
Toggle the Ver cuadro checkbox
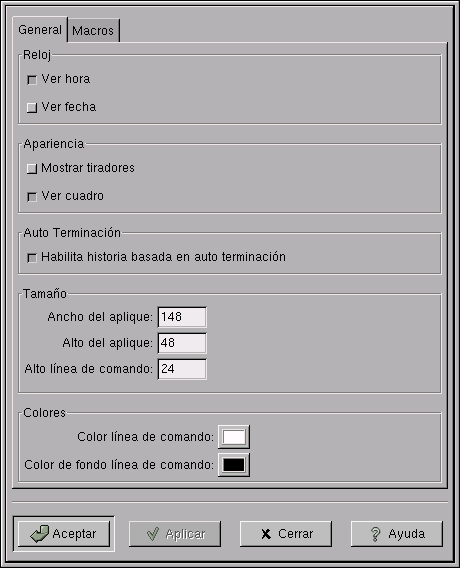32,197
